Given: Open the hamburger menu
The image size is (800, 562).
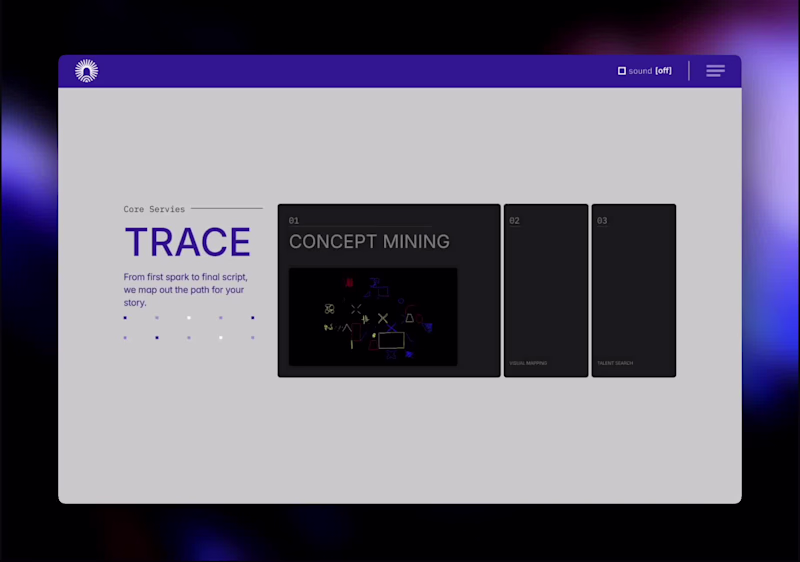Looking at the screenshot, I should [x=715, y=71].
